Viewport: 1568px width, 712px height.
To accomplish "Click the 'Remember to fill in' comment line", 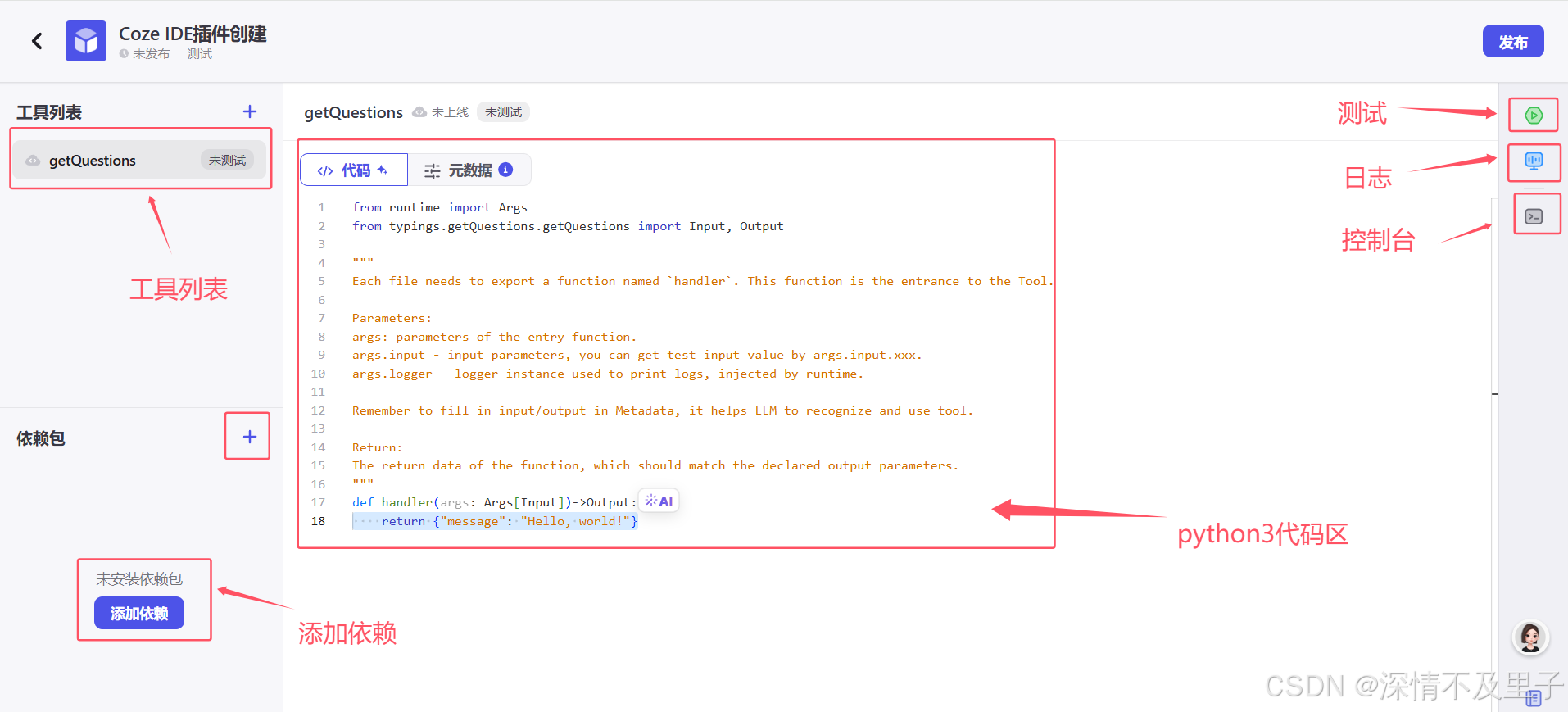I will pos(663,410).
